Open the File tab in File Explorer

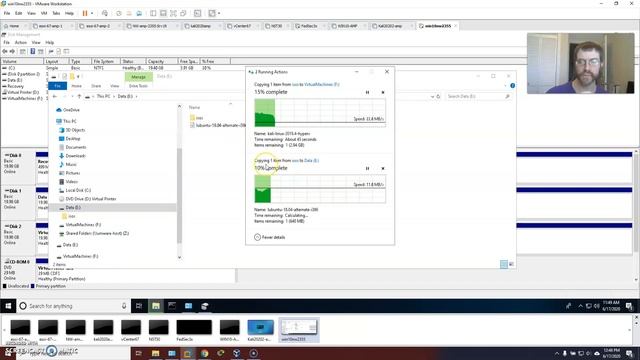click(x=58, y=86)
